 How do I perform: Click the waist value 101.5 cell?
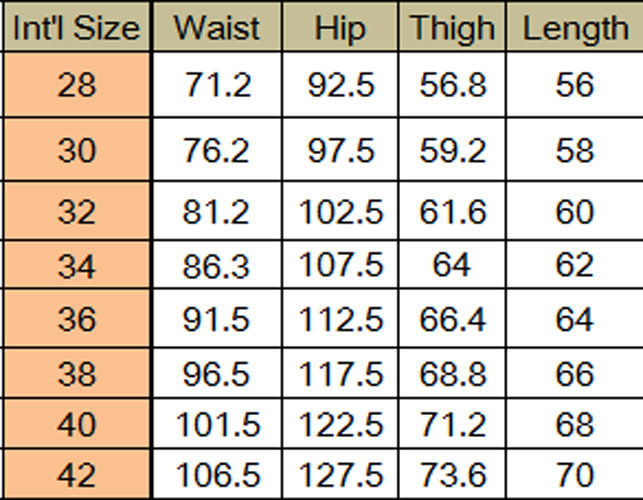click(x=217, y=424)
